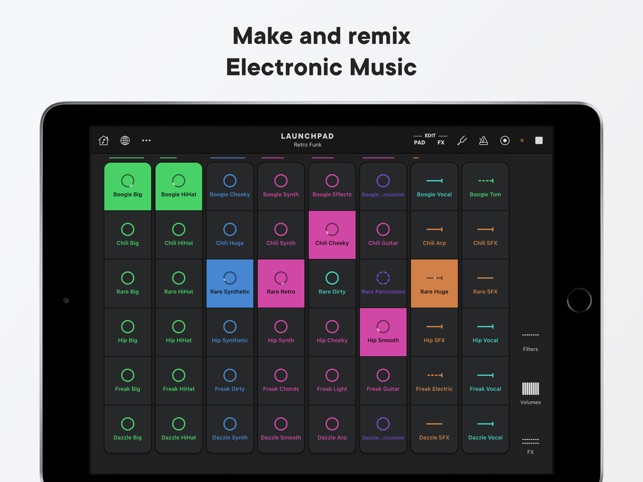Launch the Chili Arp pad

coord(434,235)
